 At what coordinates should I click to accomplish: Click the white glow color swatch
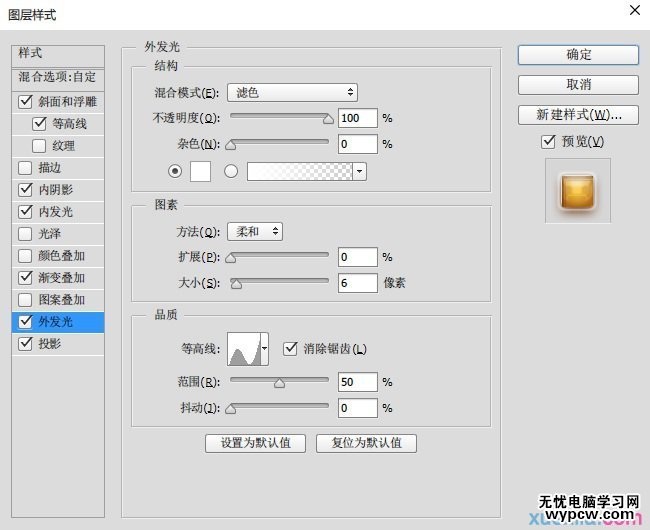(200, 171)
